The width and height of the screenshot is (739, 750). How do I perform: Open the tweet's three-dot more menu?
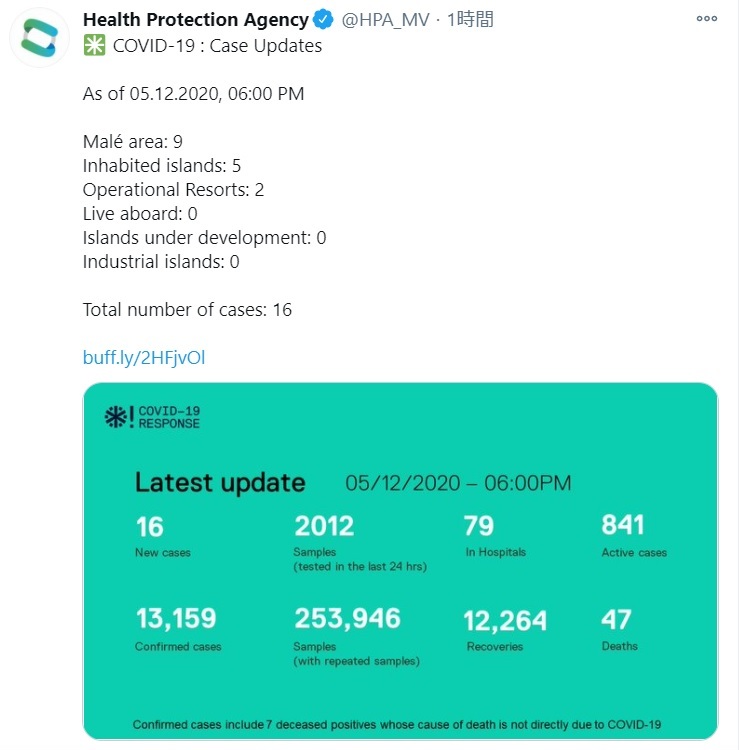[706, 19]
